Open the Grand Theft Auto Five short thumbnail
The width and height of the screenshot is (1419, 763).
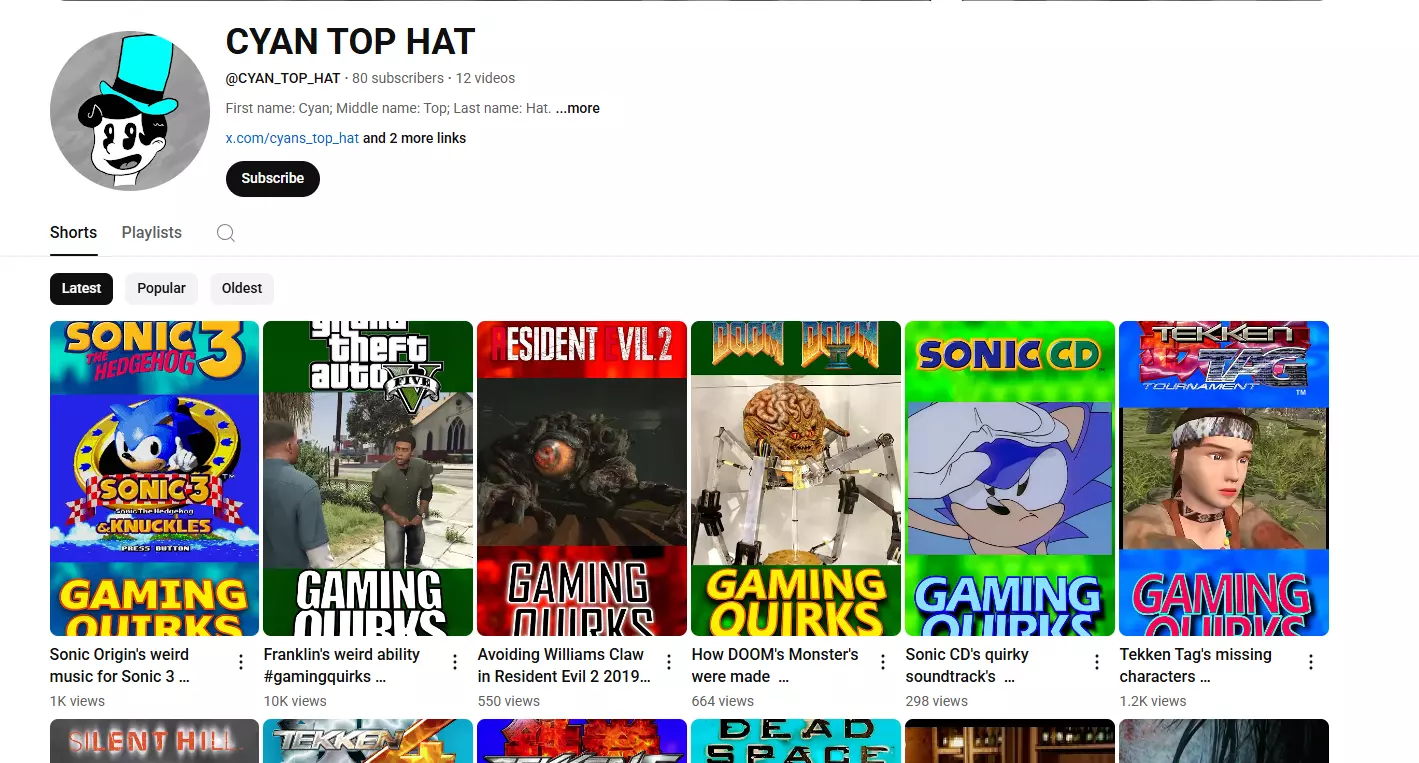coord(368,478)
